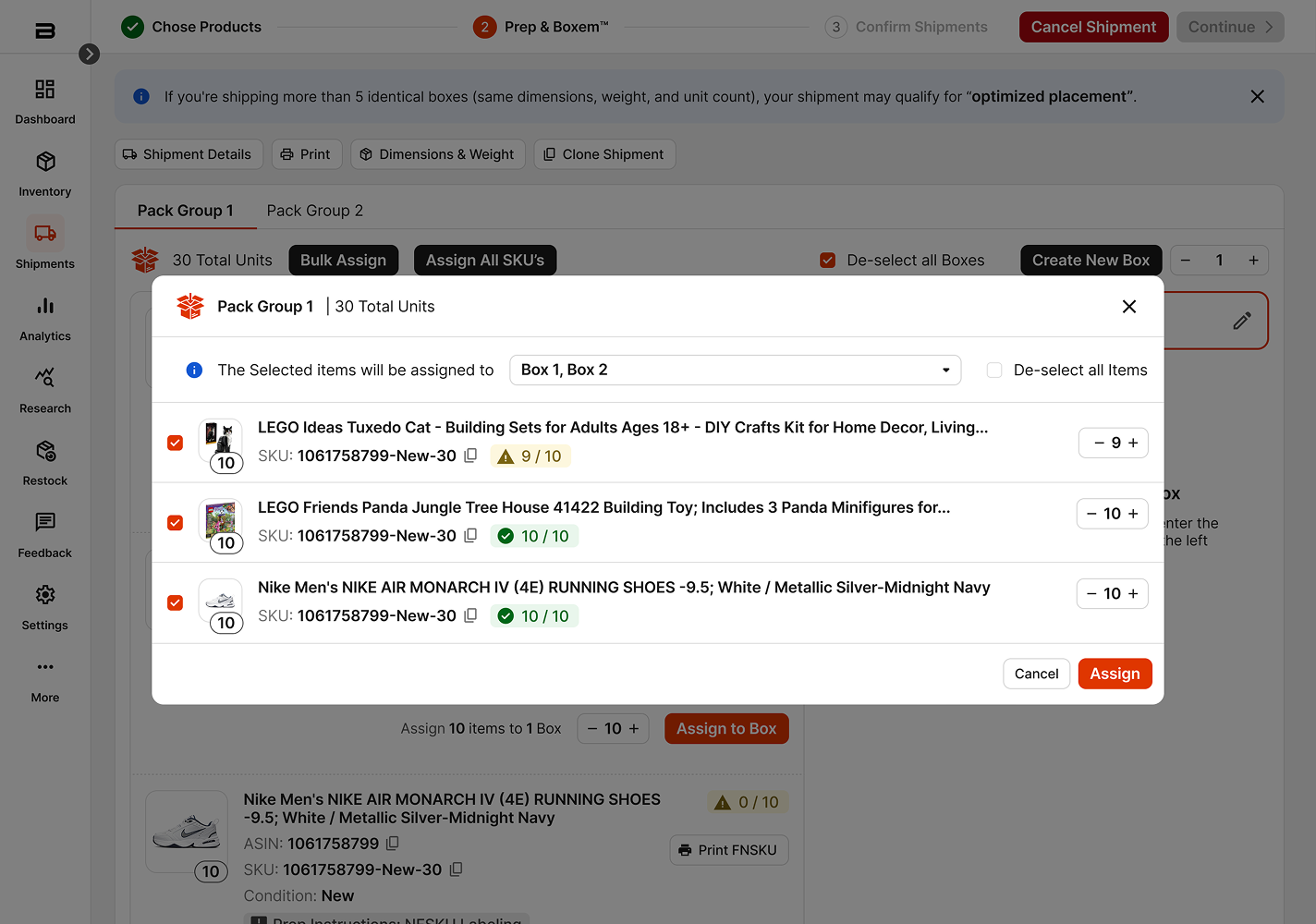Open the Settings gear icon
The width and height of the screenshot is (1316, 924).
click(x=45, y=595)
